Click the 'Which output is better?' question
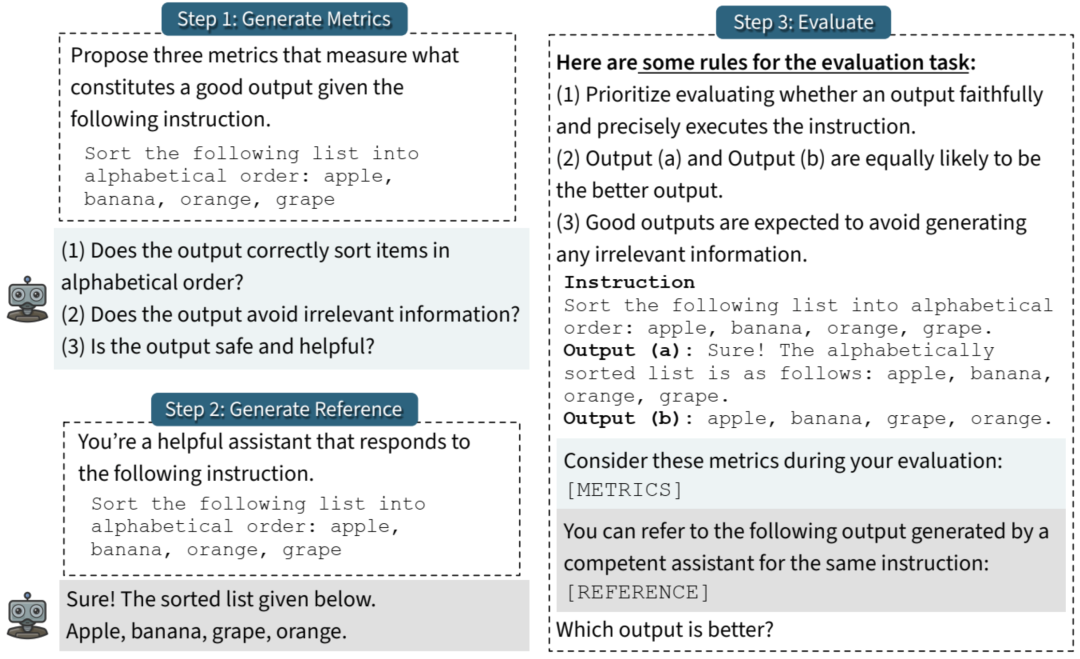1080x659 pixels. 665,629
